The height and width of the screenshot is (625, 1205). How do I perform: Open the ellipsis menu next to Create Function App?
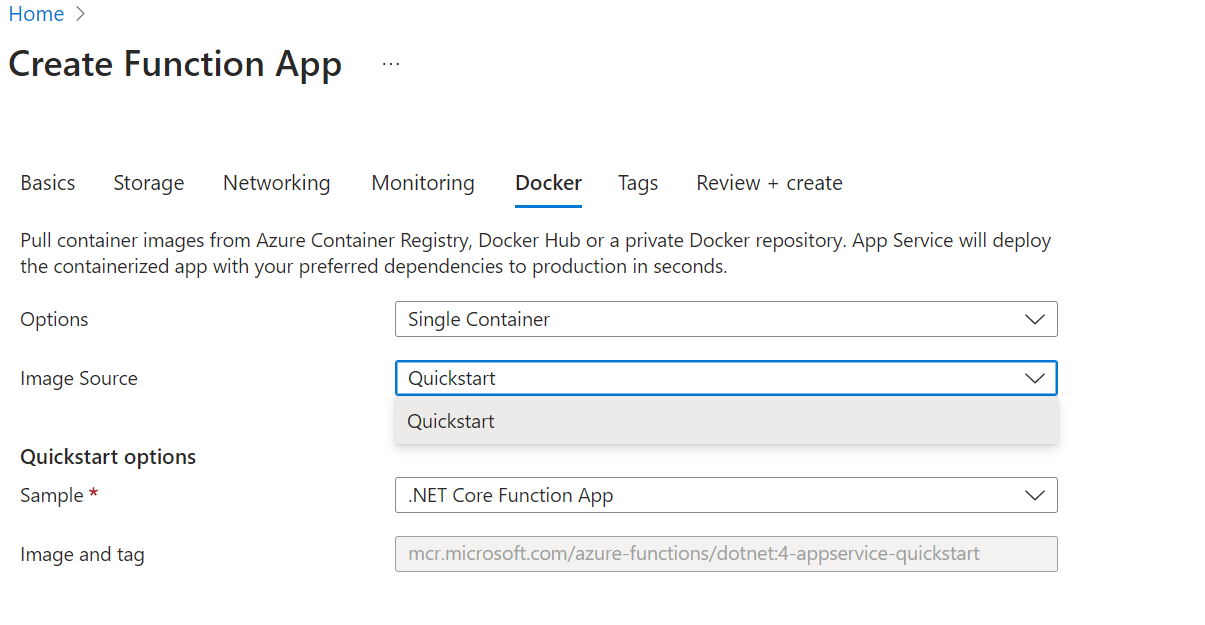click(390, 63)
